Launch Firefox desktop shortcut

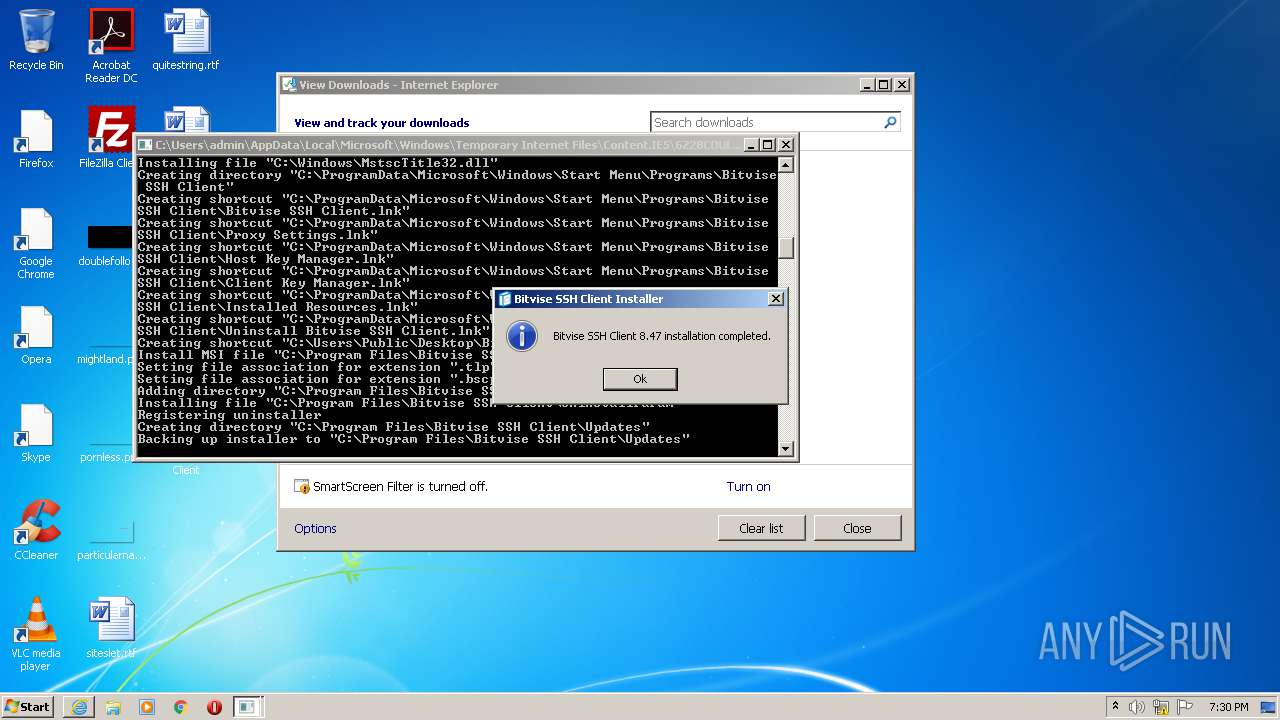(x=36, y=139)
